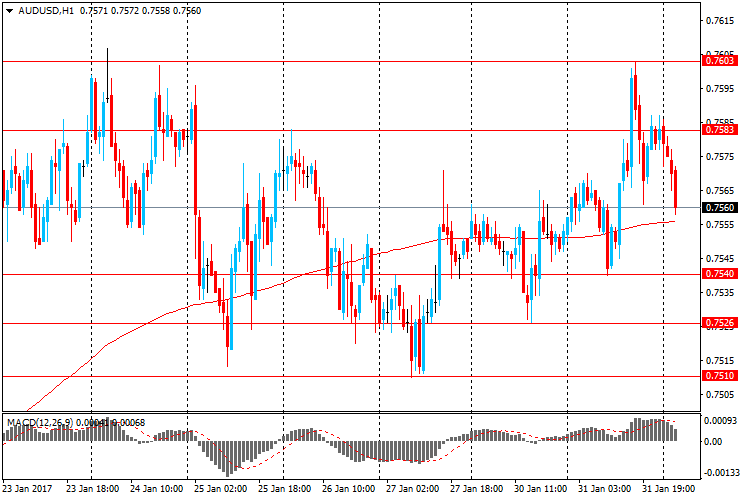The image size is (740, 500).
Task: Click the 24 Jan 10:00 time label
Action: (x=157, y=490)
